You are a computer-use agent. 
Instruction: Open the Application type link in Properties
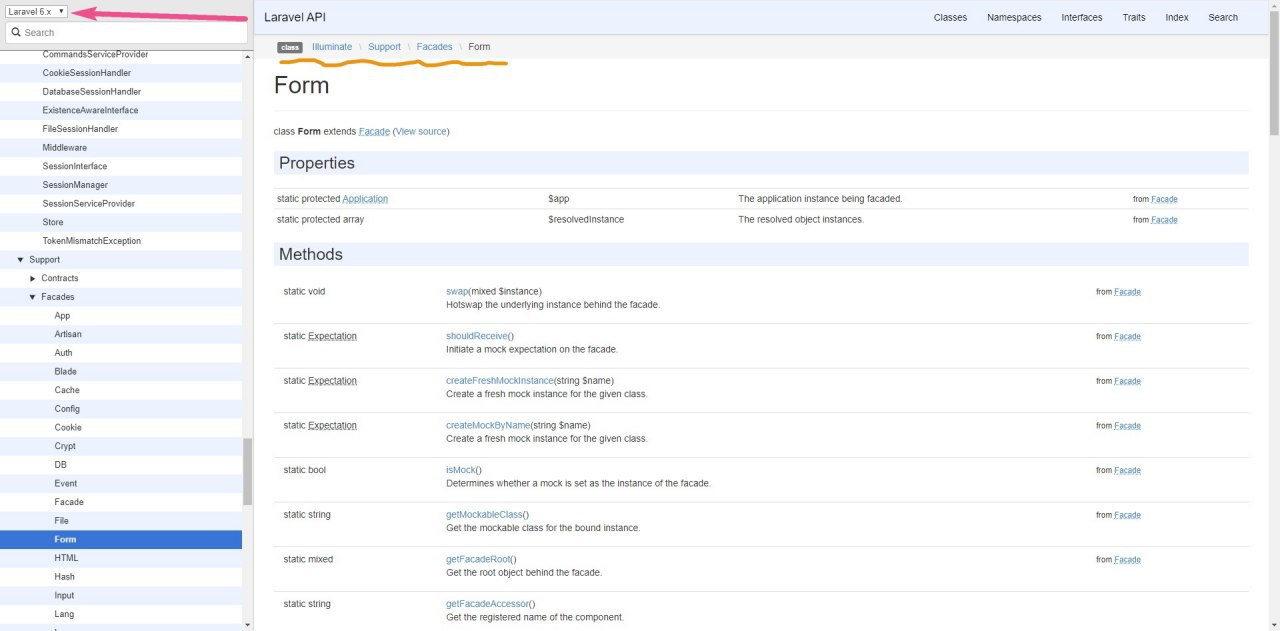365,199
